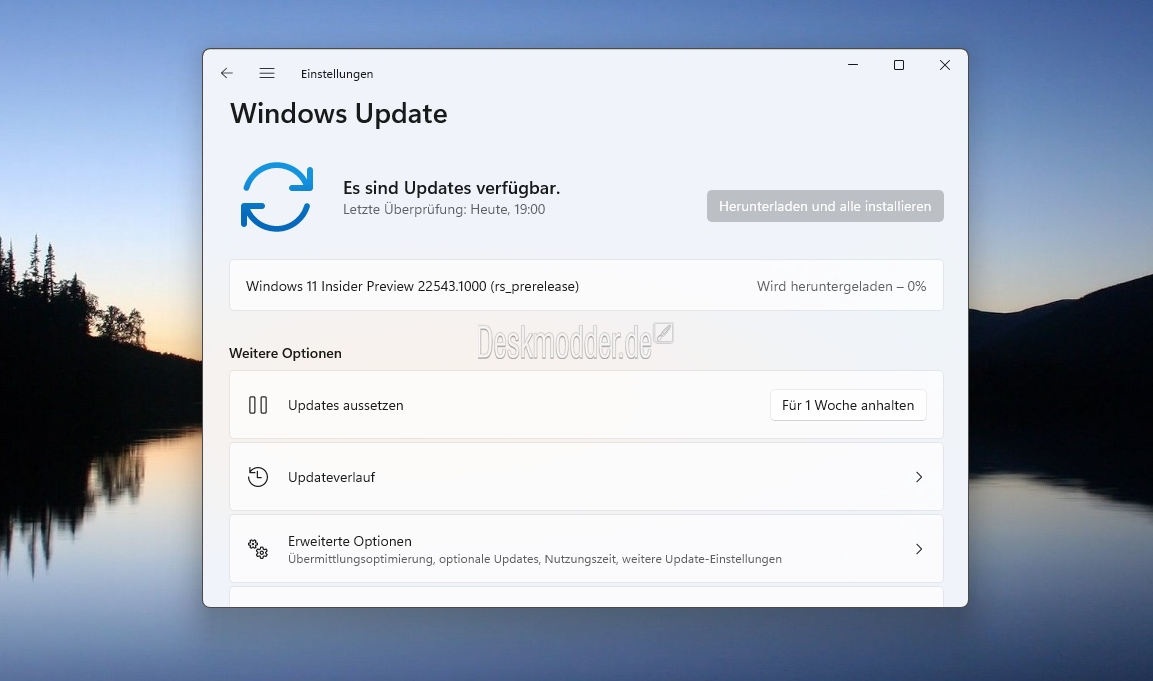Click the Es sind Updates verfügbar heading
The width and height of the screenshot is (1153, 681).
pyautogui.click(x=451, y=188)
